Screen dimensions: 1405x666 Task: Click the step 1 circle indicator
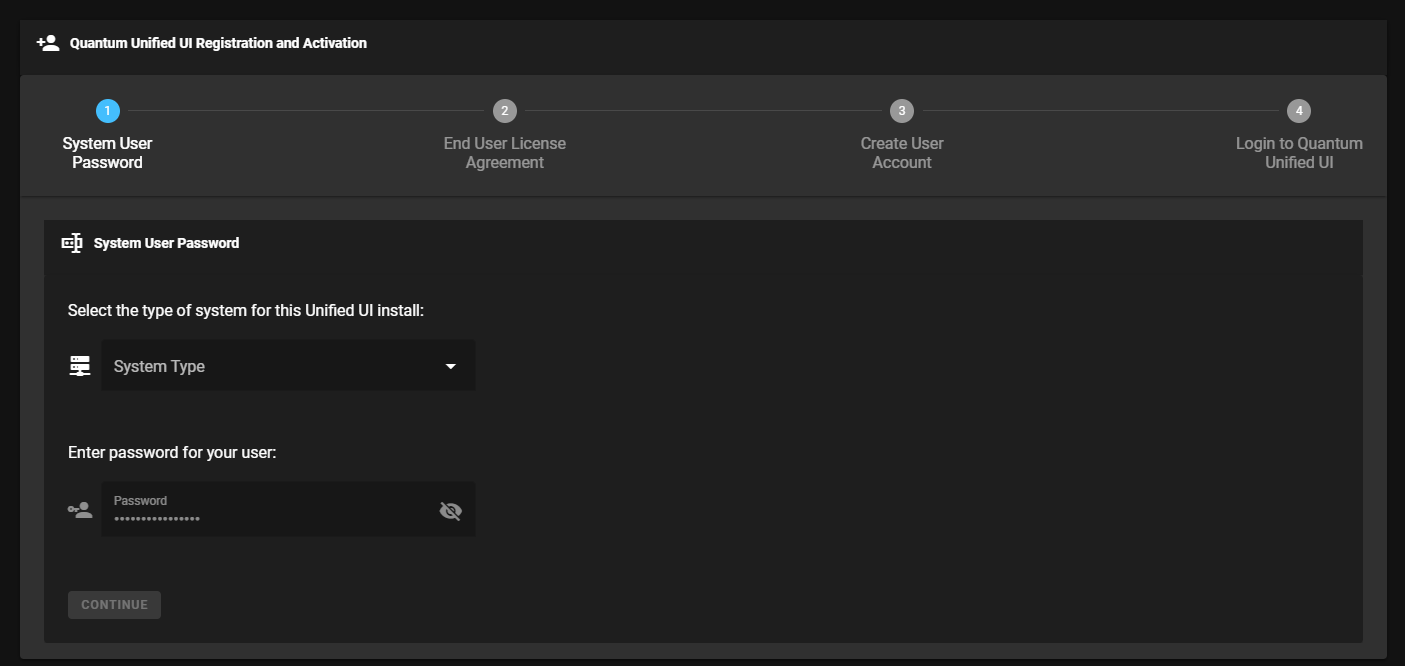[x=108, y=111]
